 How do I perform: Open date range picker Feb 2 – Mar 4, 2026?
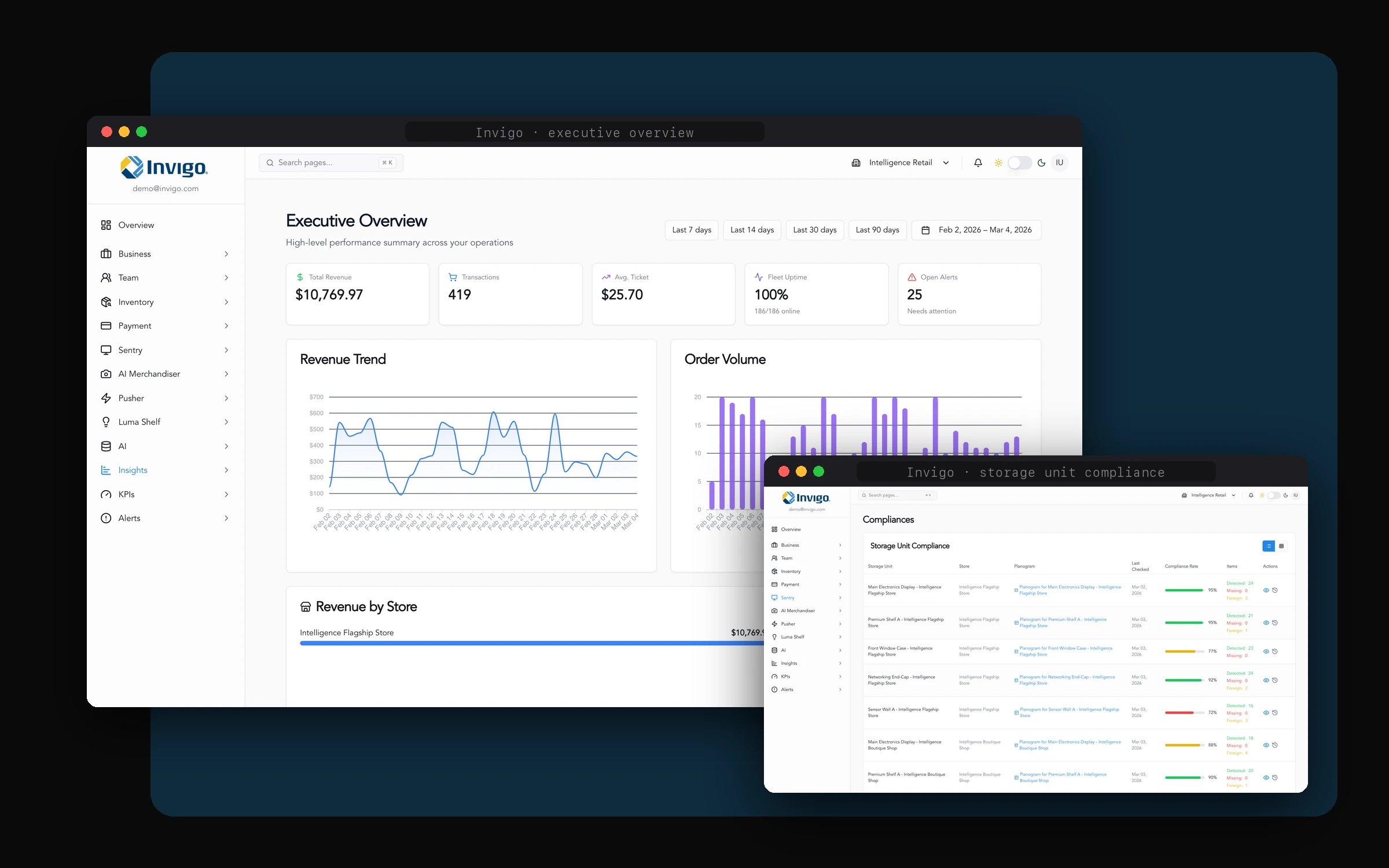pyautogui.click(x=976, y=230)
